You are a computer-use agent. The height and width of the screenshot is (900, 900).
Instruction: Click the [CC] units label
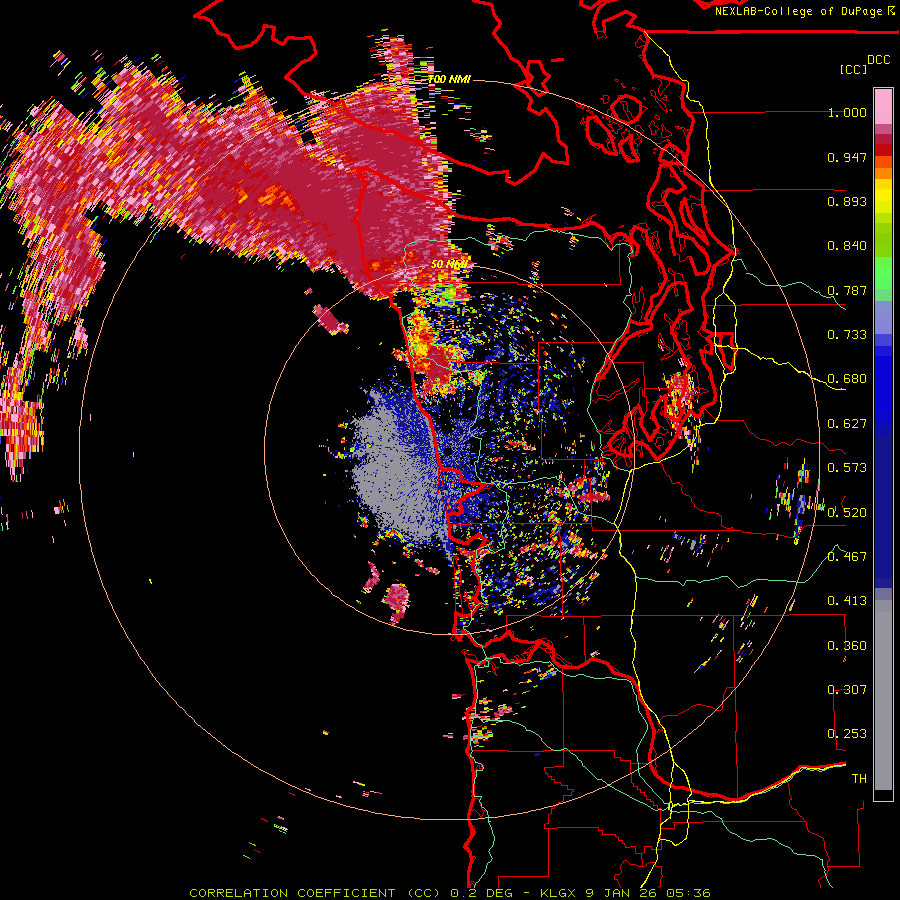click(x=854, y=69)
